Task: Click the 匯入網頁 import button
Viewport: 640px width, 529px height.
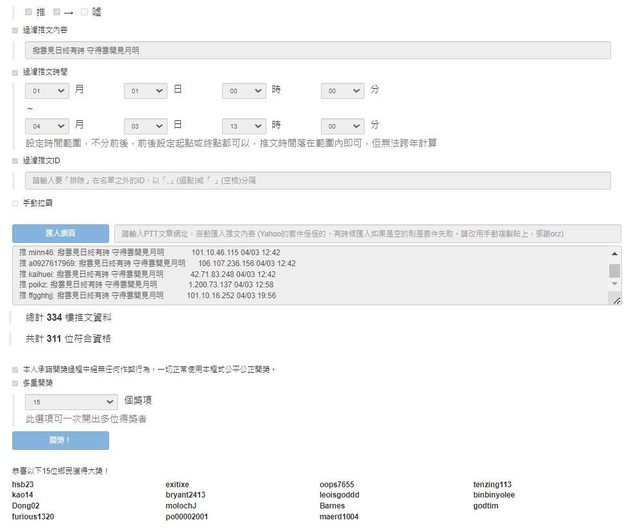Action: 60,233
